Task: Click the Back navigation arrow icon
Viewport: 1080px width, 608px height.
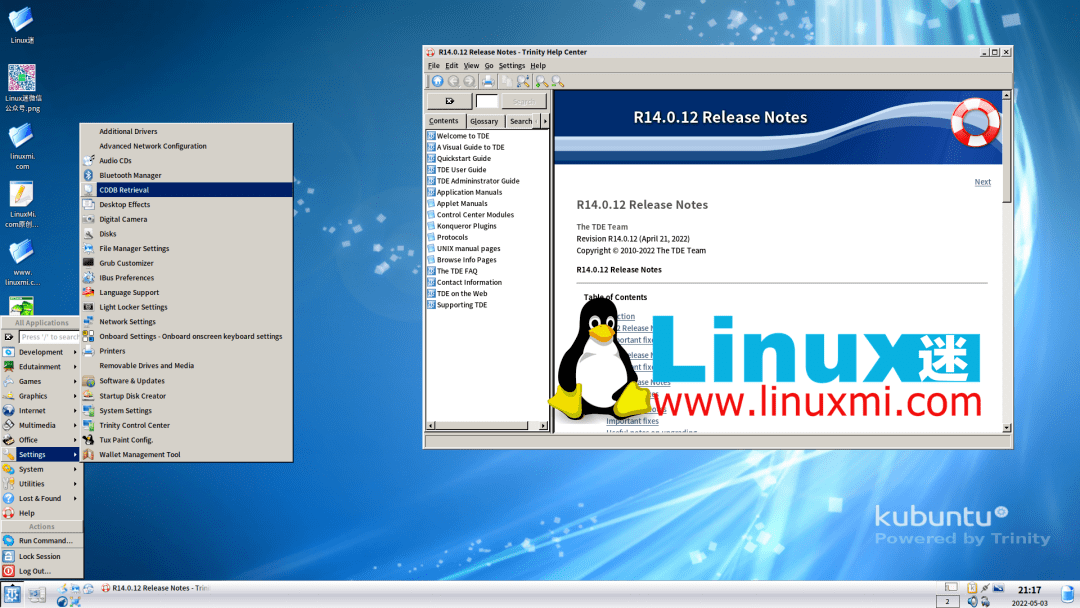Action: (455, 80)
